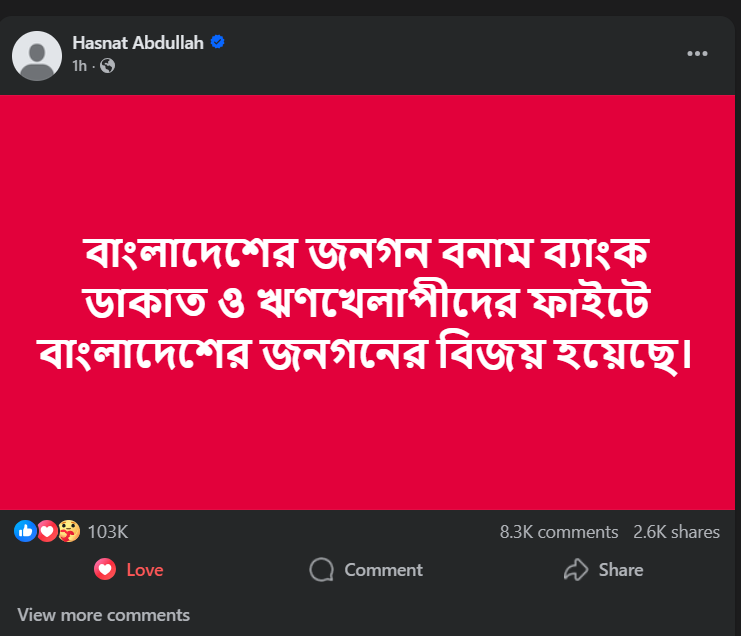The image size is (741, 636).
Task: Click the Share button label
Action: tap(621, 570)
